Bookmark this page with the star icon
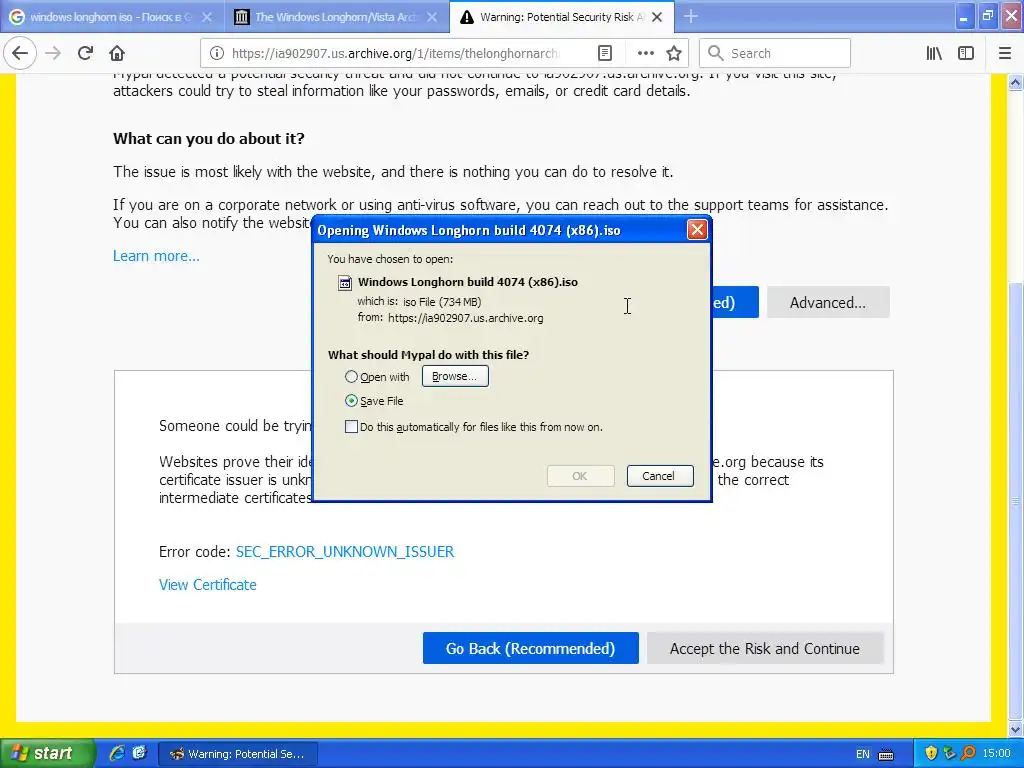 [x=674, y=54]
